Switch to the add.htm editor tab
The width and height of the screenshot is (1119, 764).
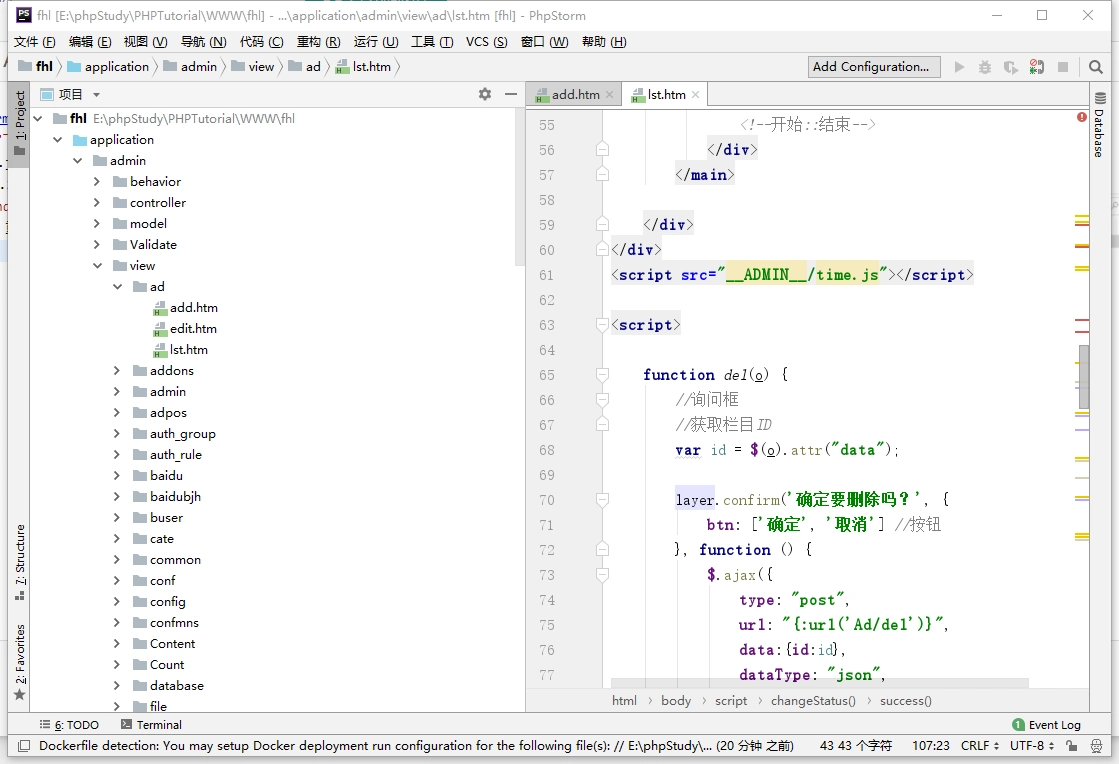(575, 95)
